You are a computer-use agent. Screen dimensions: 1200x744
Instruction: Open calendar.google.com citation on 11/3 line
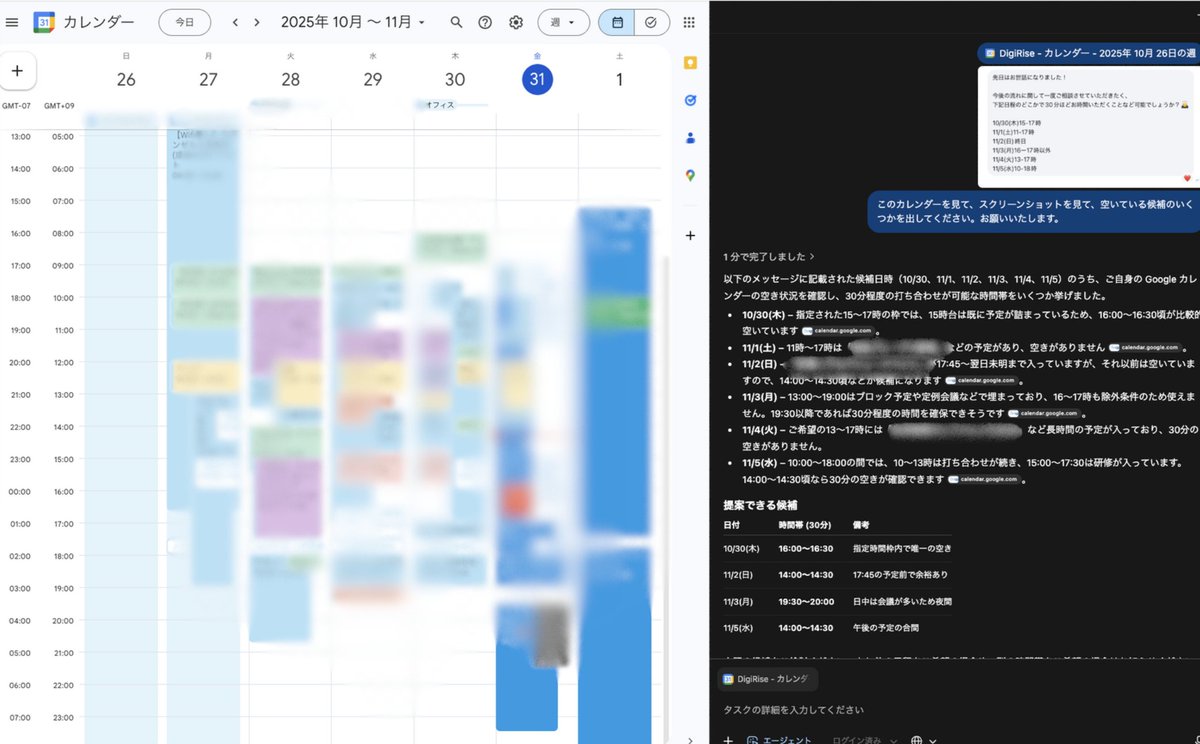(x=1046, y=413)
